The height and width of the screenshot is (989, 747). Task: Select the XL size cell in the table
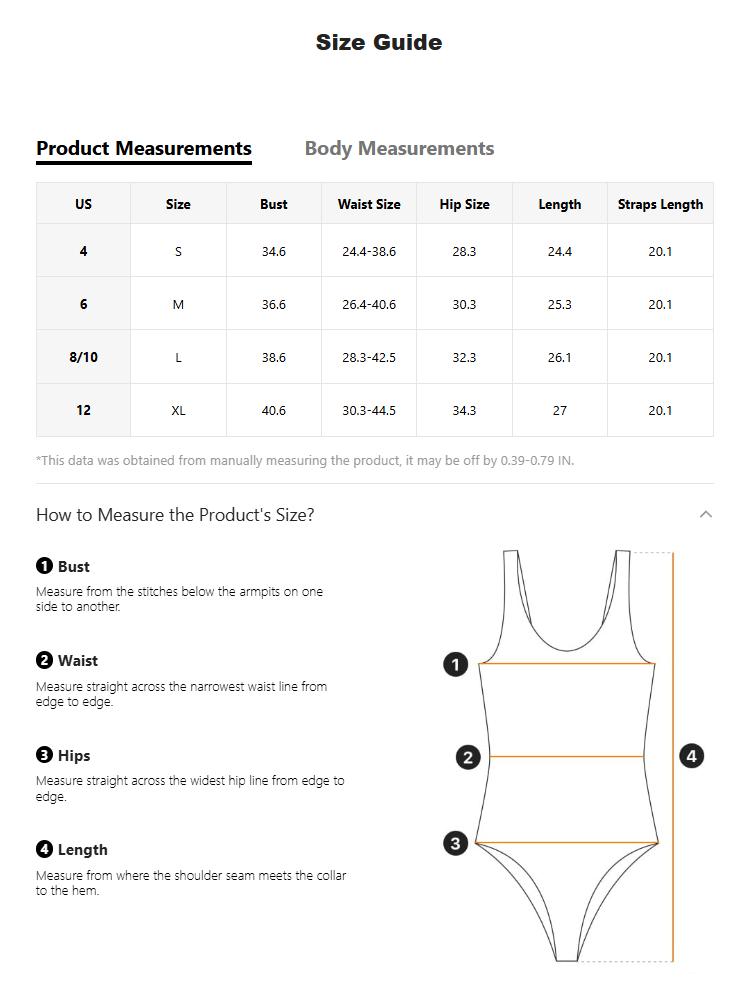point(178,410)
